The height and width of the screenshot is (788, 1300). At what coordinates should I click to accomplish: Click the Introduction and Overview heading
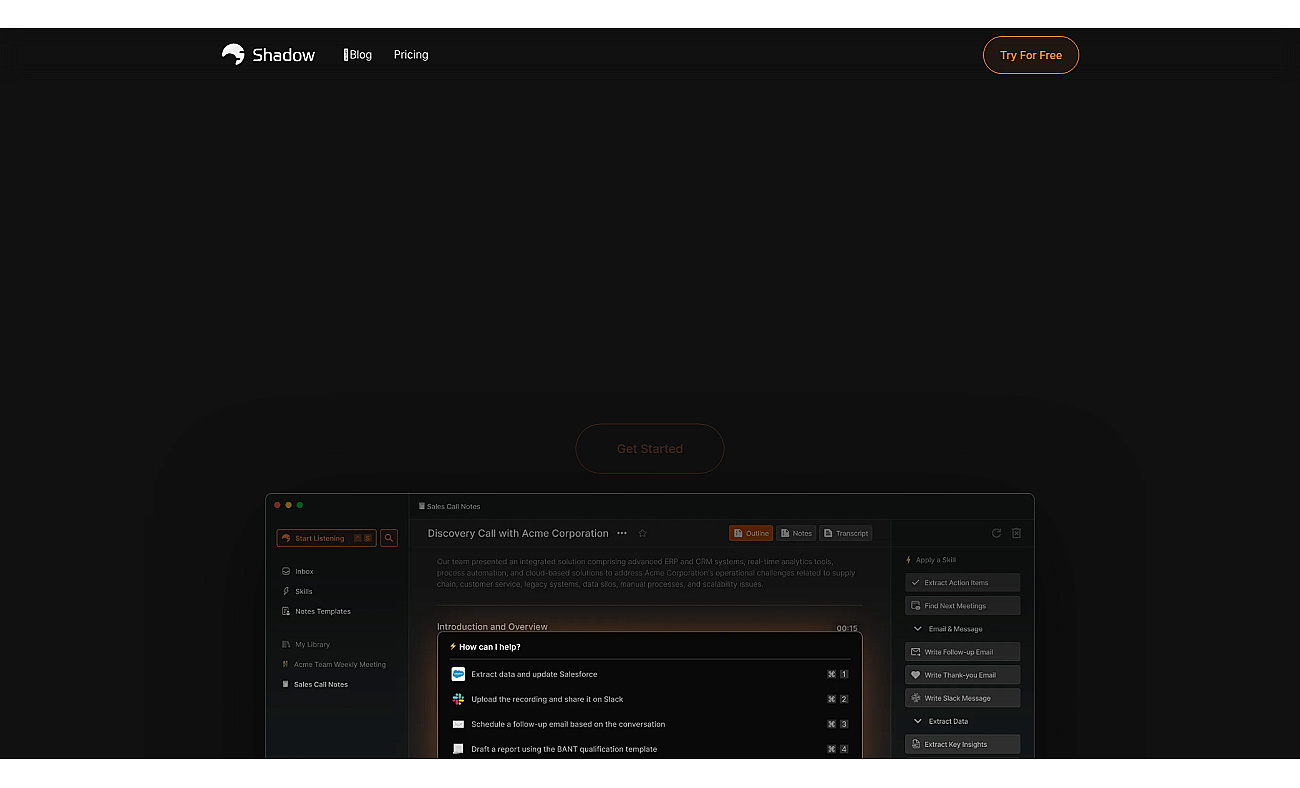tap(492, 627)
